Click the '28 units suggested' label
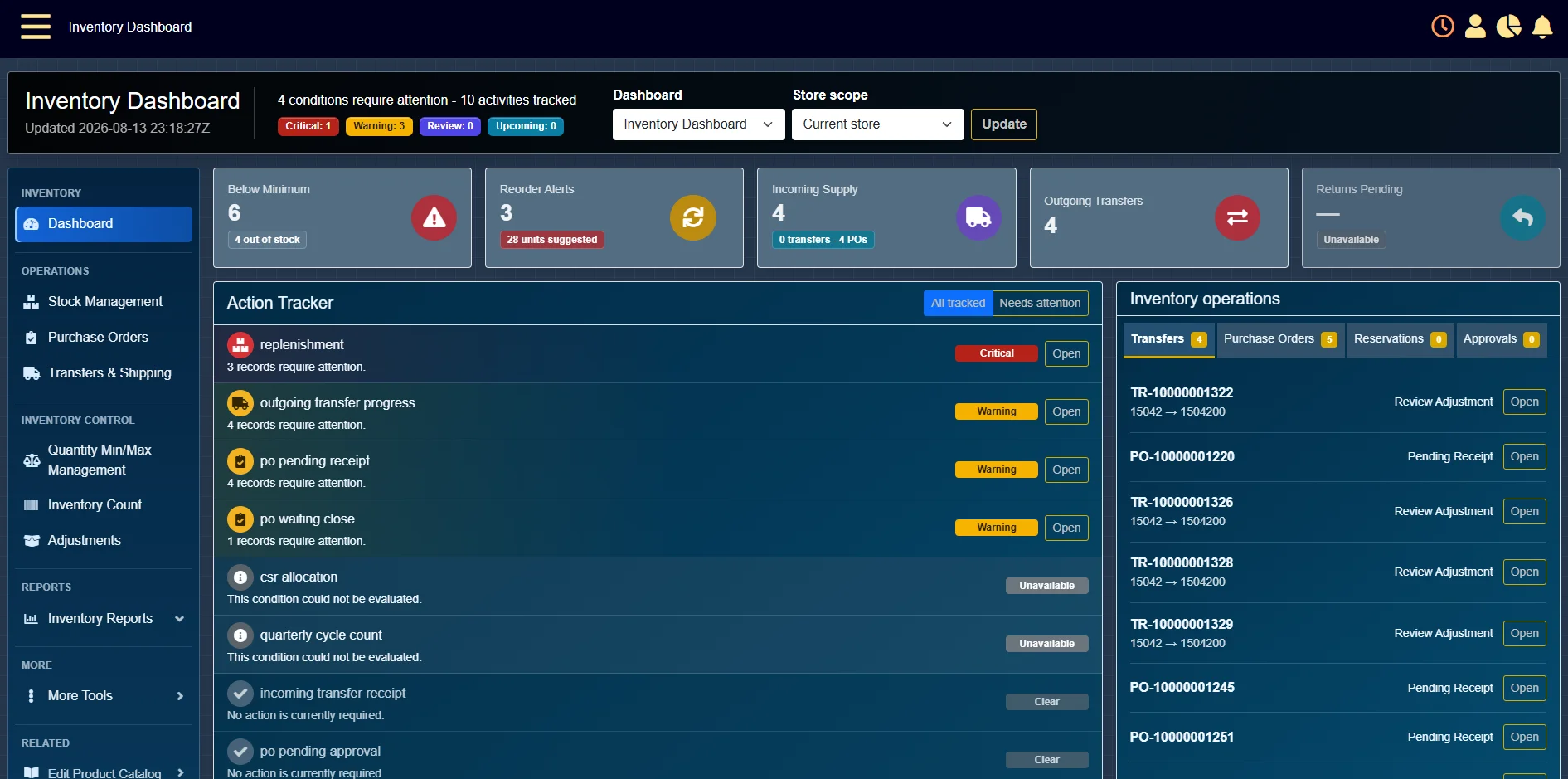Image resolution: width=1568 pixels, height=779 pixels. (552, 240)
